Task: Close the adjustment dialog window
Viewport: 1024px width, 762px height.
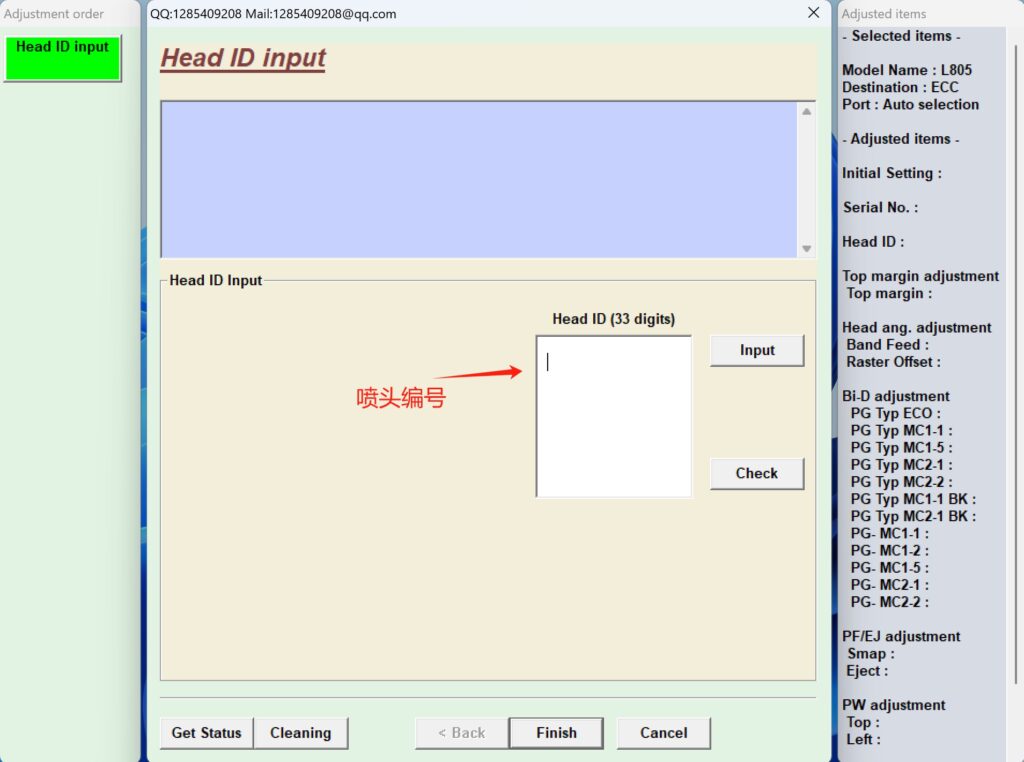Action: point(813,13)
